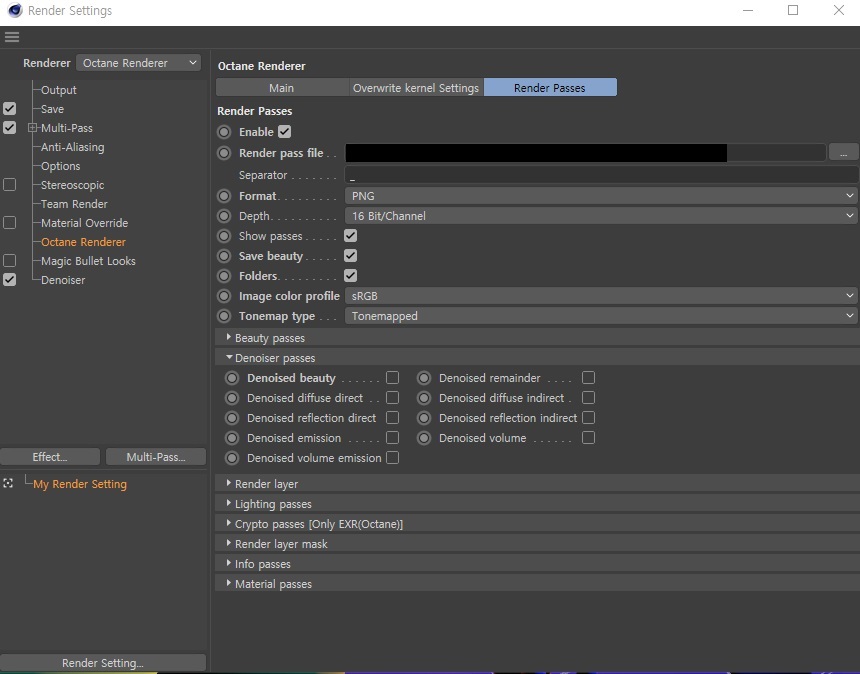
Task: Click the animation dot for Save beauty
Action: click(224, 256)
